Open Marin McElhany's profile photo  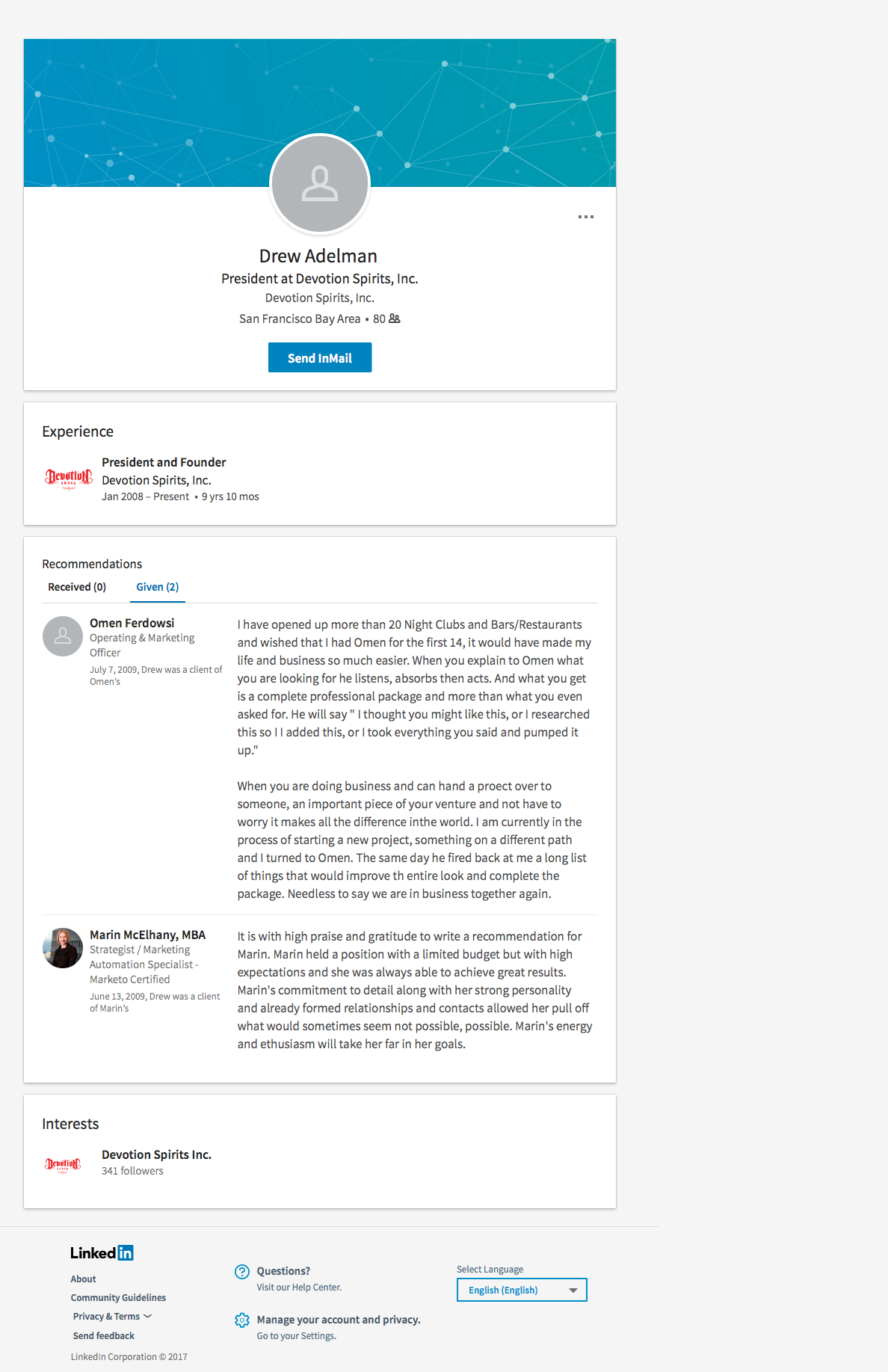pyautogui.click(x=63, y=948)
